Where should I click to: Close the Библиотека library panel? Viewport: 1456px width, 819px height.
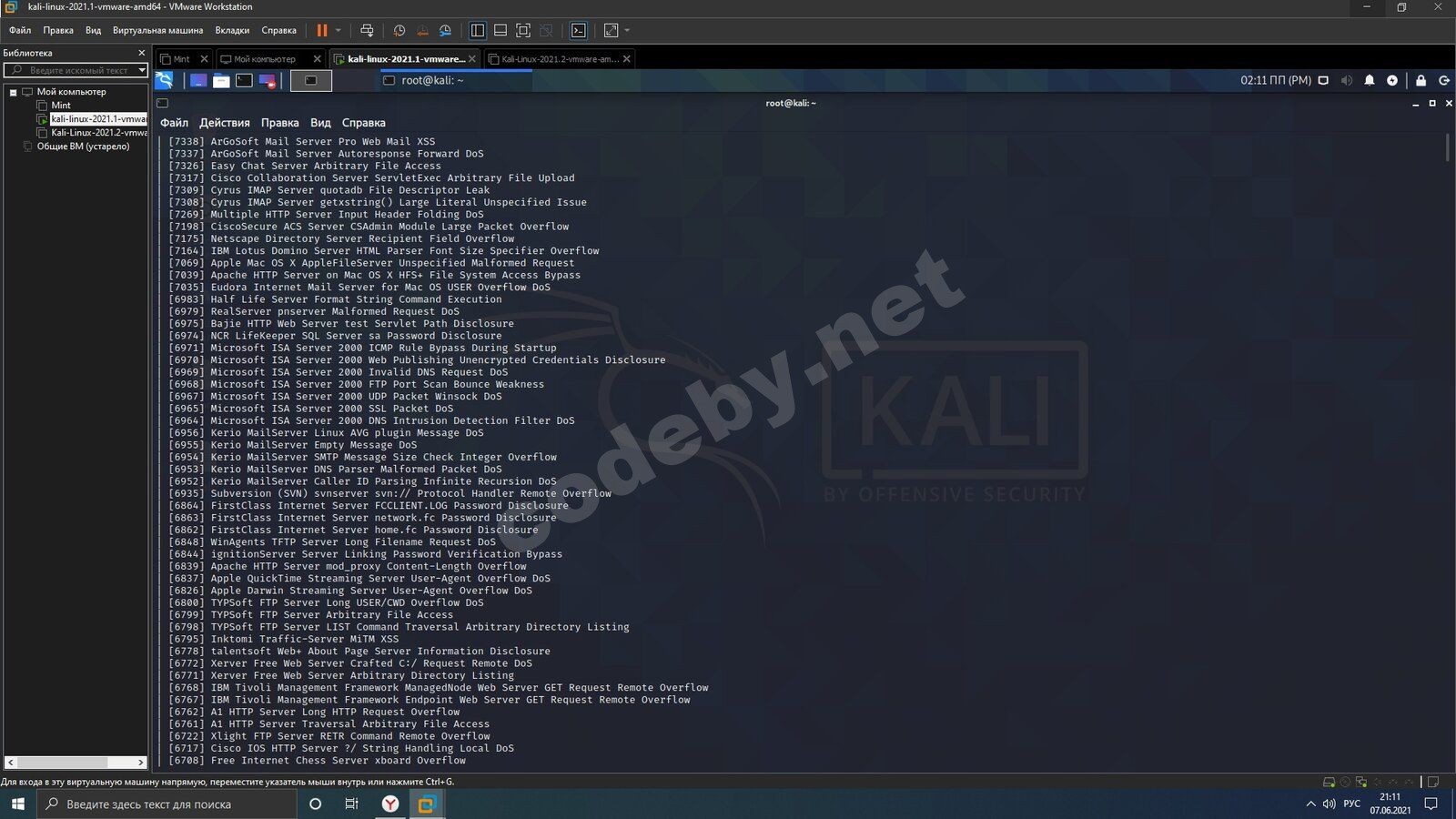tap(141, 53)
